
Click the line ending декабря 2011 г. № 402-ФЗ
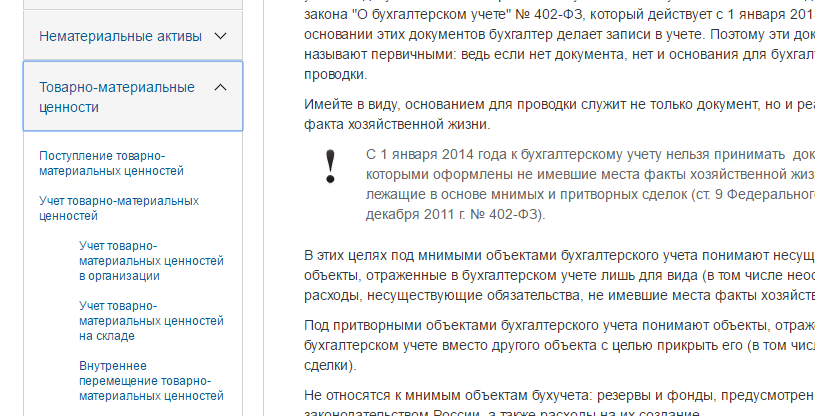tap(455, 215)
